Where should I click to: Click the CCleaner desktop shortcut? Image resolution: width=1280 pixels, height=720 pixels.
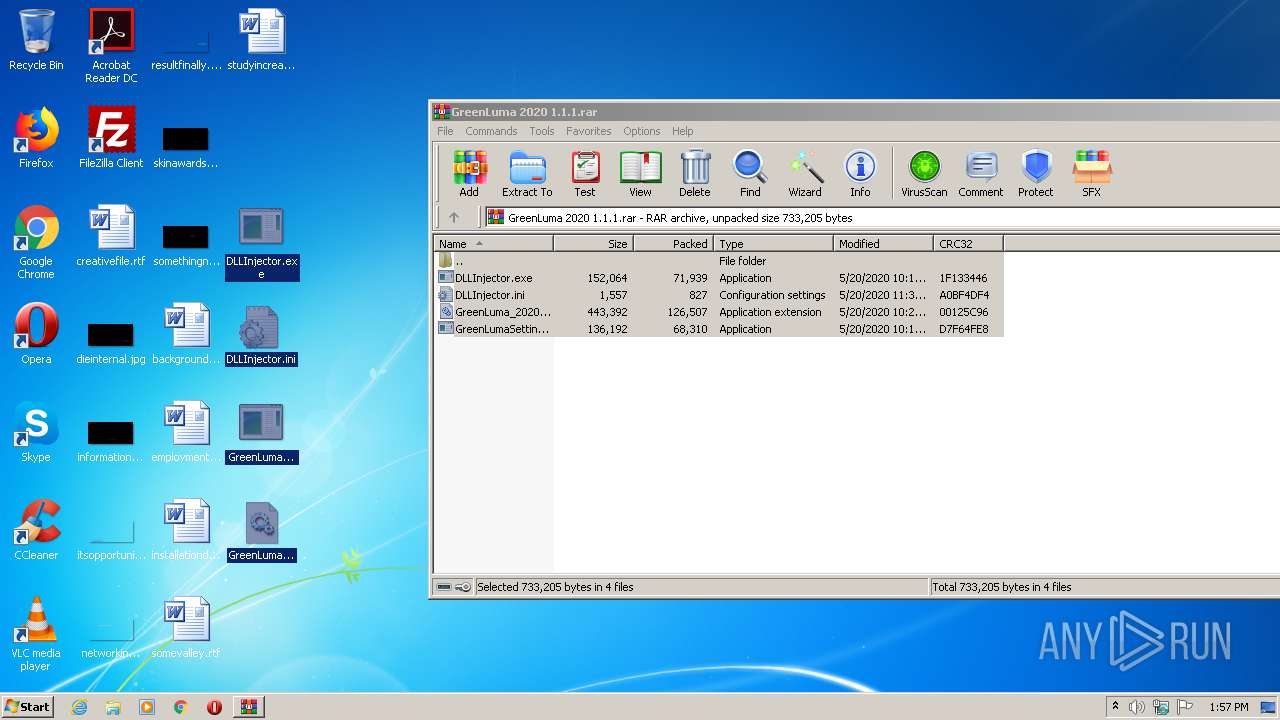pos(36,530)
